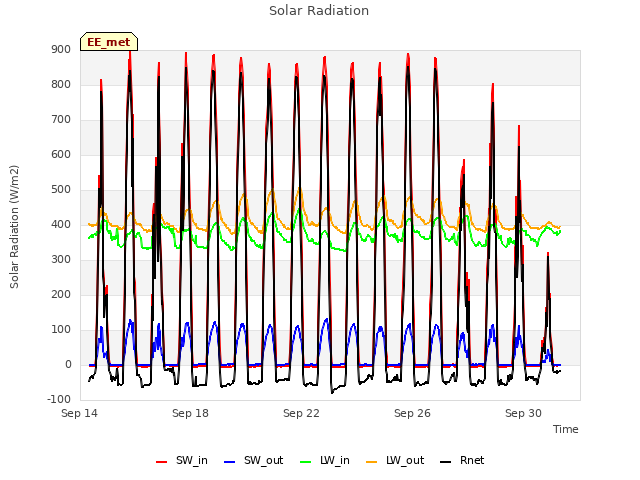Click the Sep 22 x-axis tick label
This screenshot has width=640, height=480.
(301, 413)
